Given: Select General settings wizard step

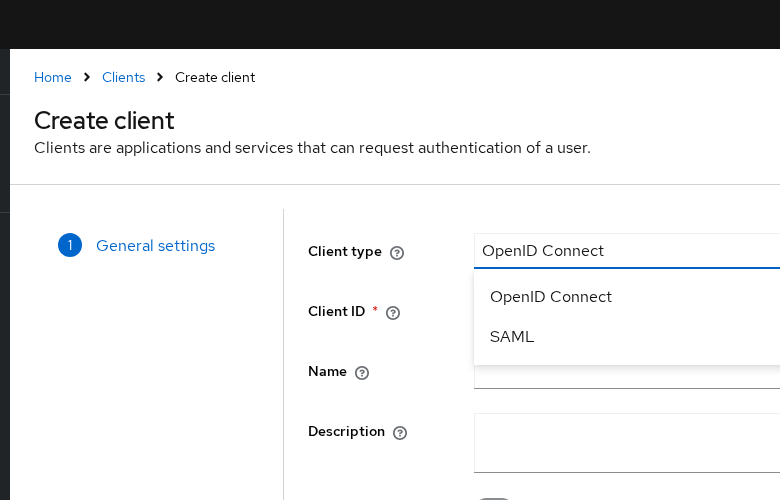Looking at the screenshot, I should click(x=137, y=245).
